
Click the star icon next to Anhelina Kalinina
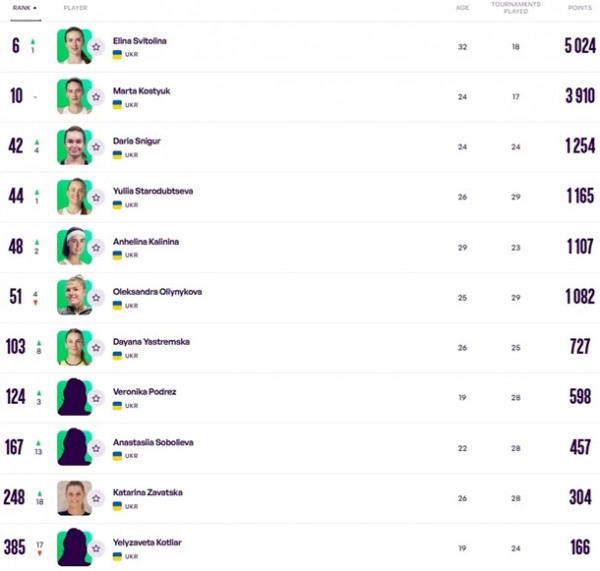(96, 248)
